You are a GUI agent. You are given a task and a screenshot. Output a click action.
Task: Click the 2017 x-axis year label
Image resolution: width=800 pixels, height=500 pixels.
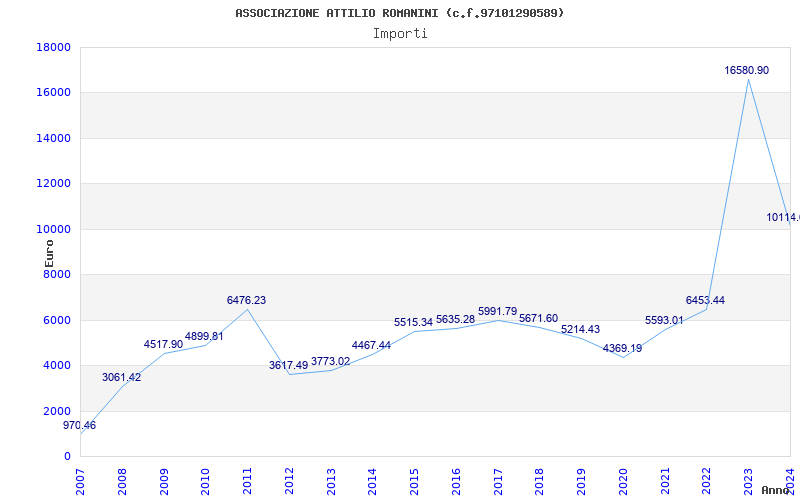(498, 482)
